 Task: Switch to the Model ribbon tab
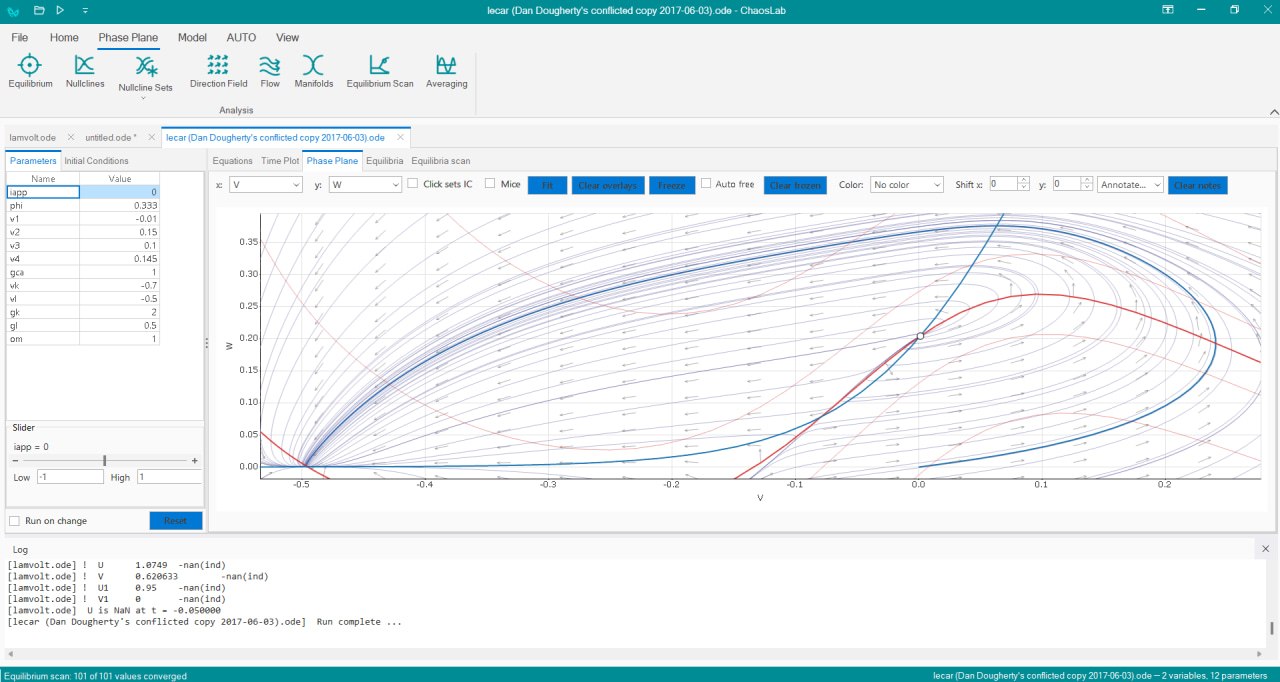(x=192, y=38)
